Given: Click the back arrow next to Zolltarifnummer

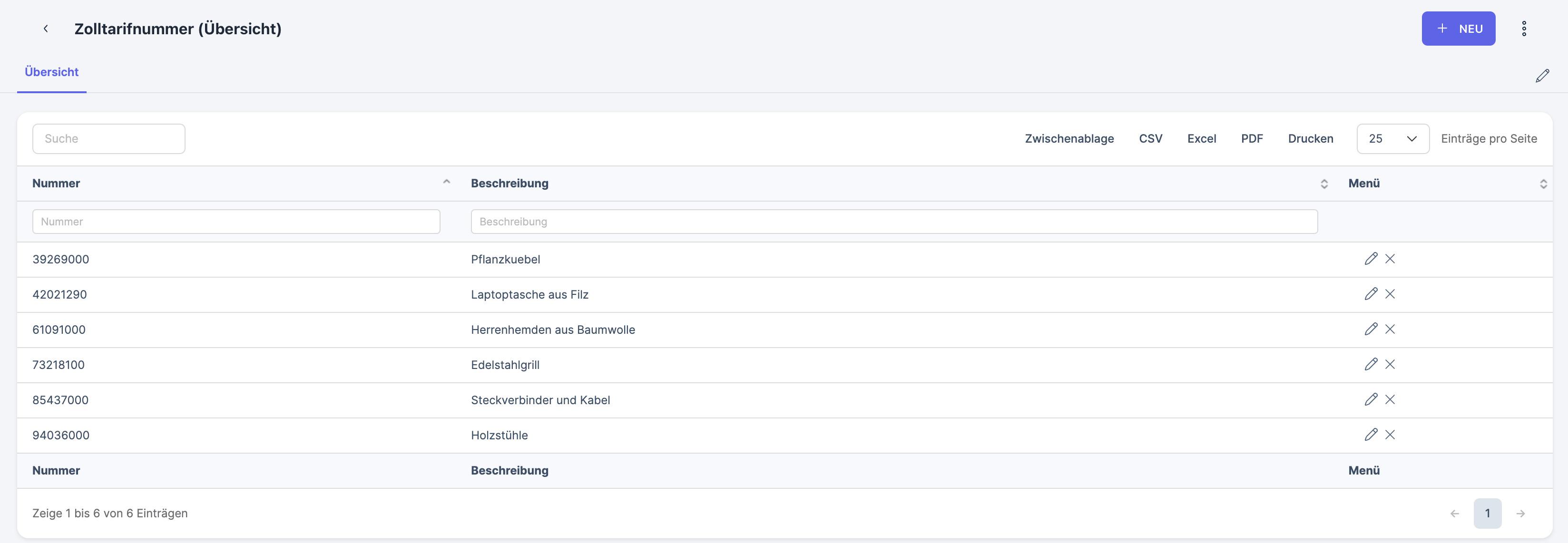Looking at the screenshot, I should click(x=46, y=29).
